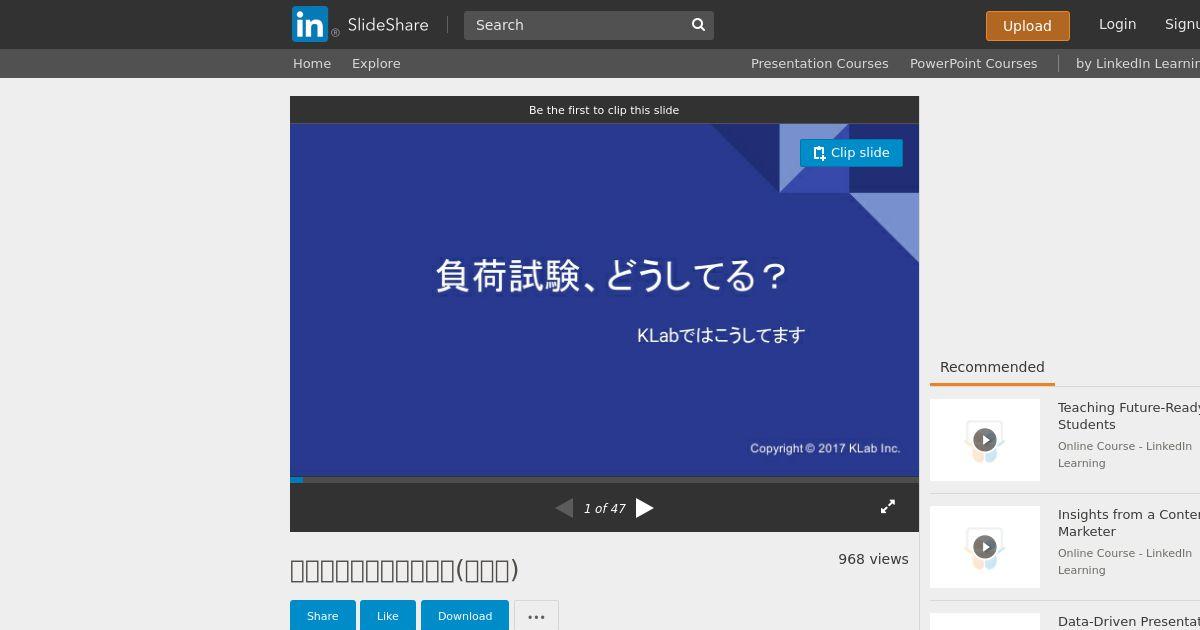1200x630 pixels.
Task: Play the Insights from a Content Marketer thumbnail
Action: [985, 547]
